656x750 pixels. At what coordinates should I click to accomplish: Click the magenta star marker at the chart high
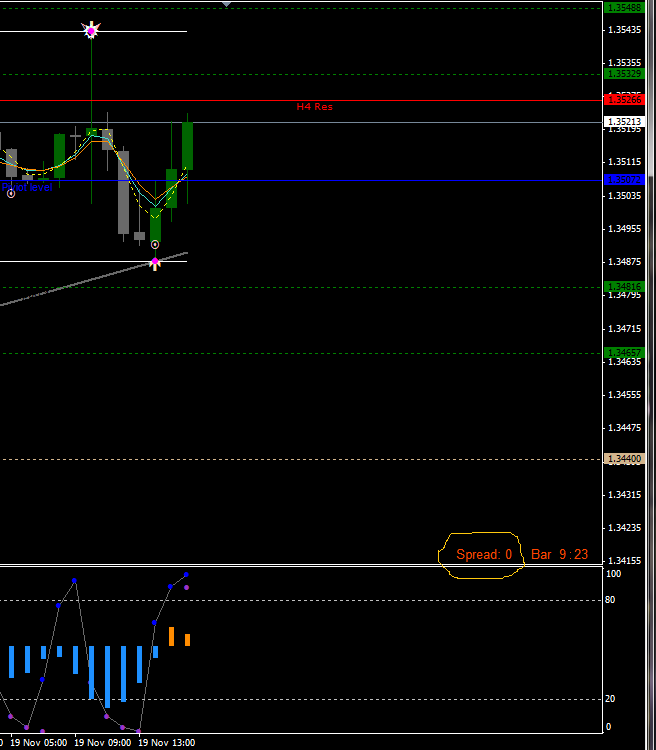pos(91,31)
